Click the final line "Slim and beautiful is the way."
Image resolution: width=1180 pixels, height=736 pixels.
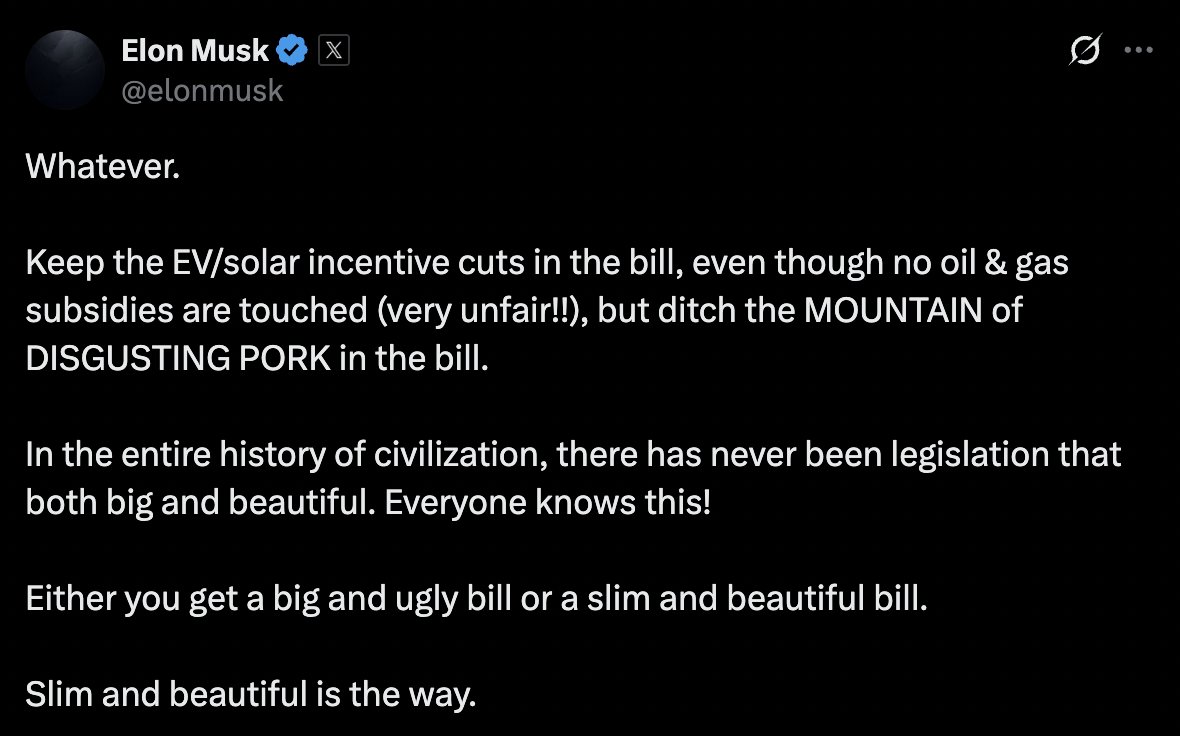click(x=250, y=694)
